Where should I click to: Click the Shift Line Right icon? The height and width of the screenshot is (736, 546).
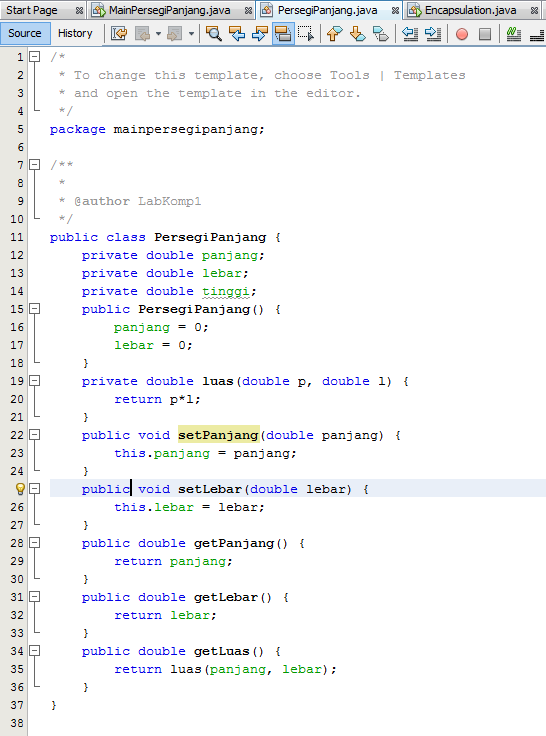coord(432,33)
